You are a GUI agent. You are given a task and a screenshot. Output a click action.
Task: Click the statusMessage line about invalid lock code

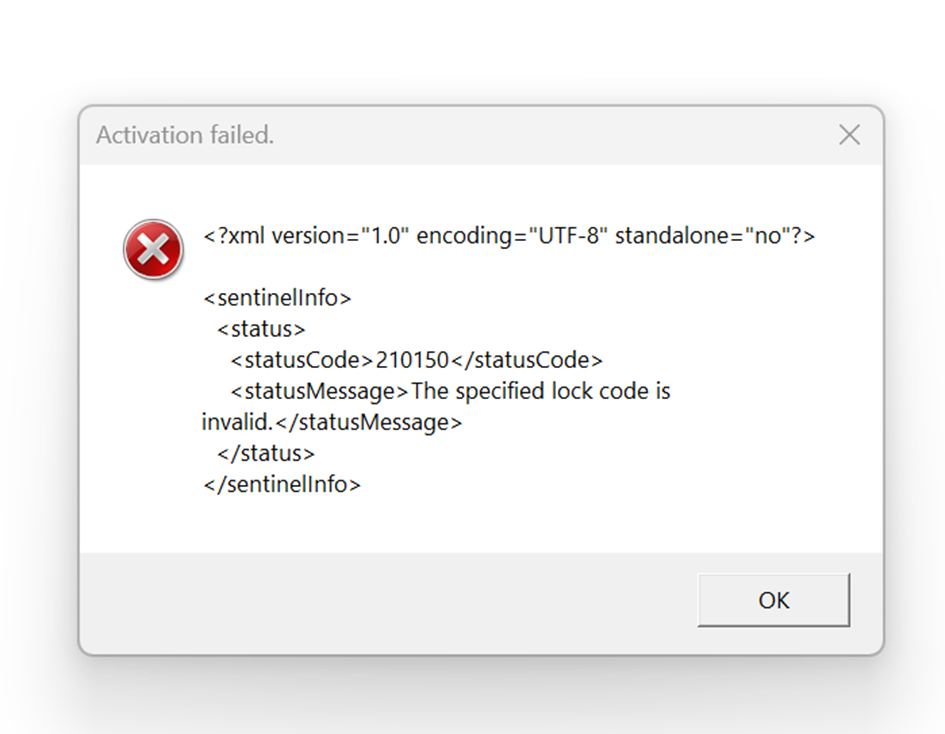point(450,391)
